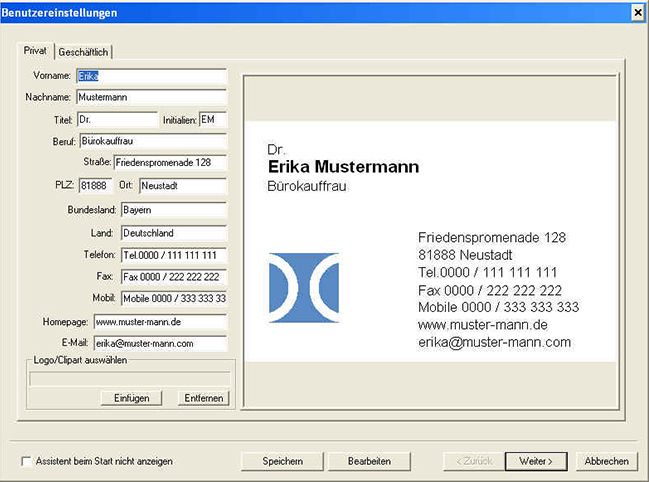Focus the E-Mail address field
Screen dimensions: 649x482
[x=160, y=343]
